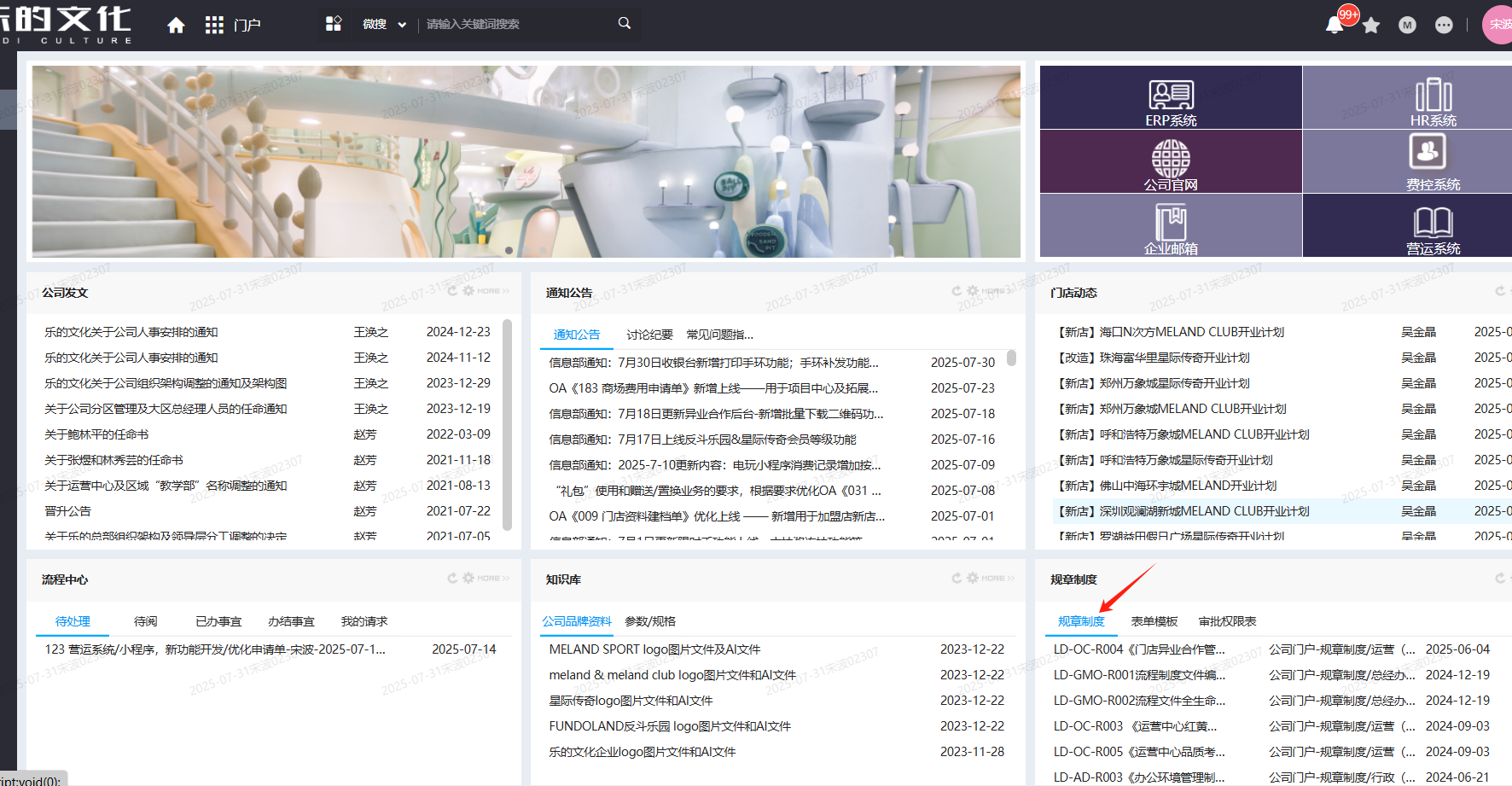Switch to the 讨论纪要 tab
1512x786 pixels.
click(649, 335)
